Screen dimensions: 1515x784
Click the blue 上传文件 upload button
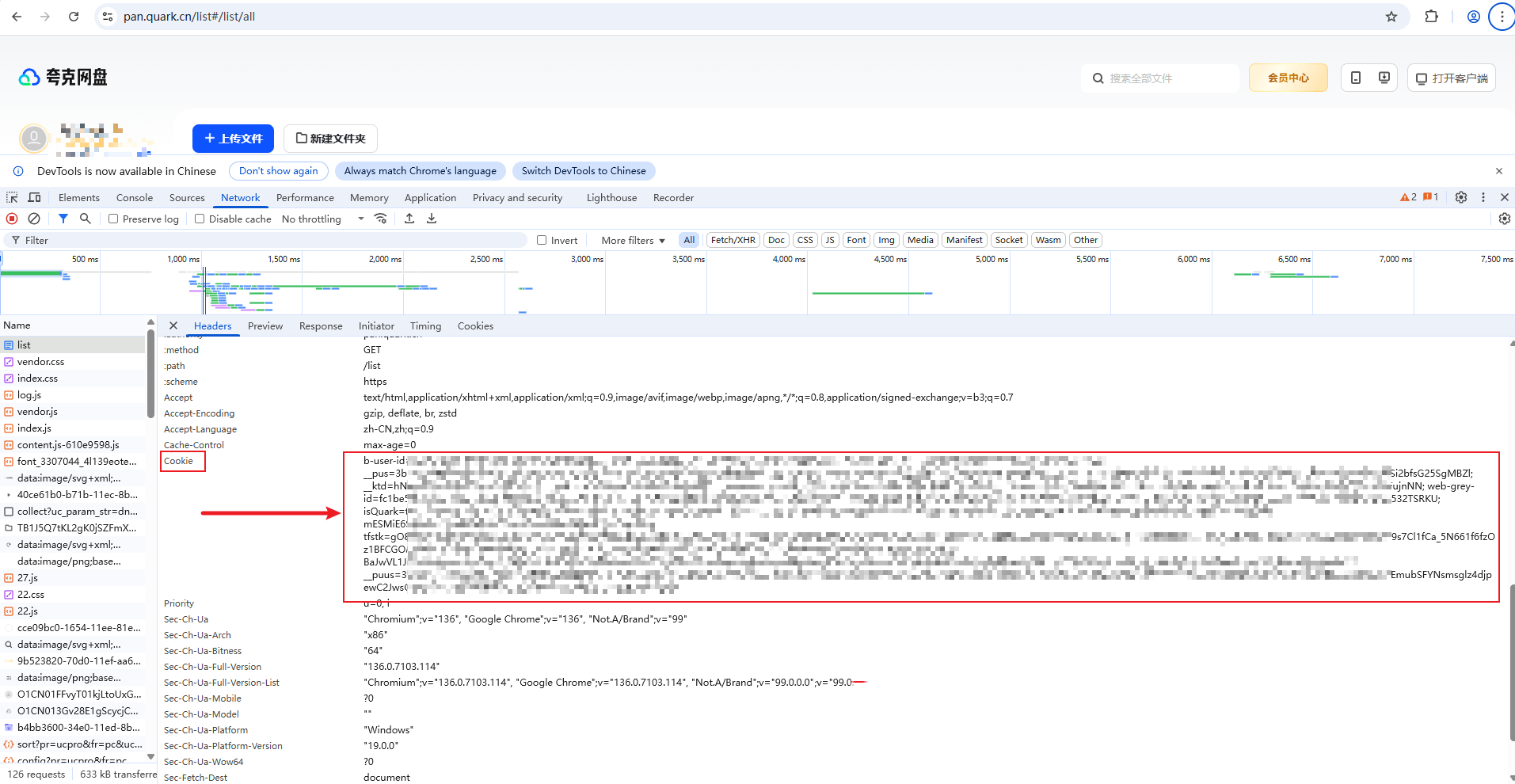pos(233,139)
